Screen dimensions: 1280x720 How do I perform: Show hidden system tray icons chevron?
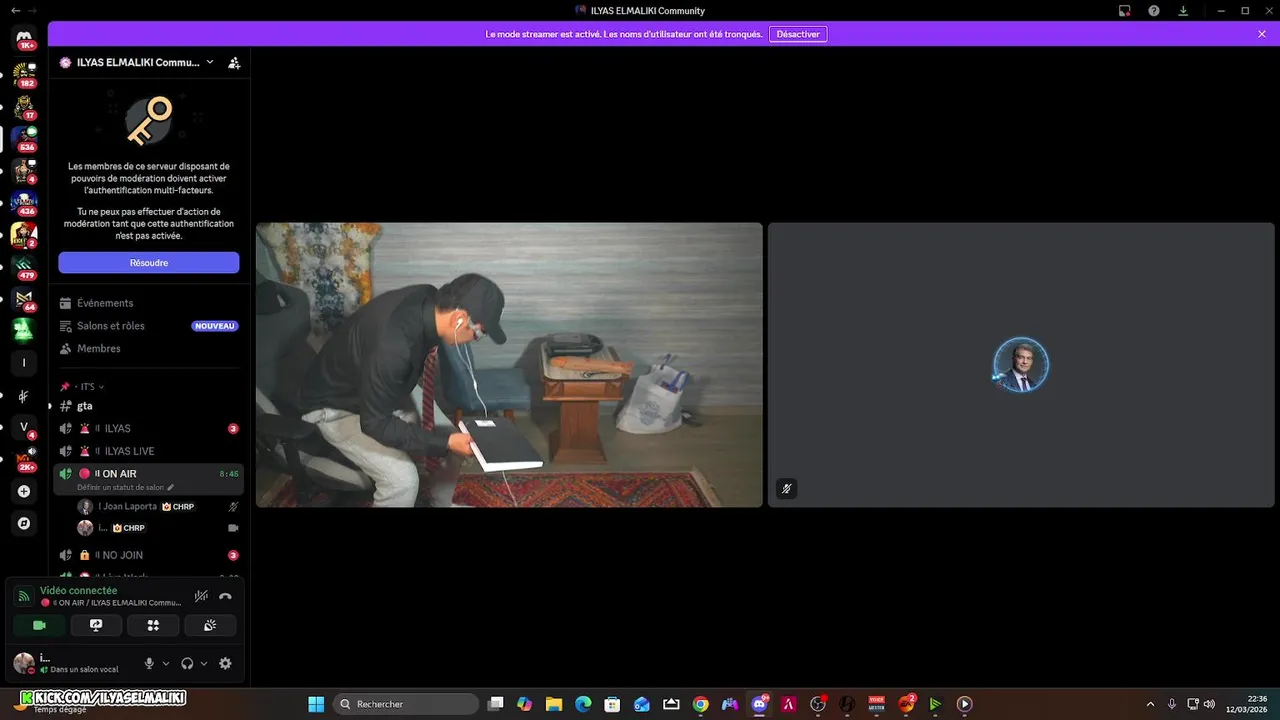[x=1150, y=704]
